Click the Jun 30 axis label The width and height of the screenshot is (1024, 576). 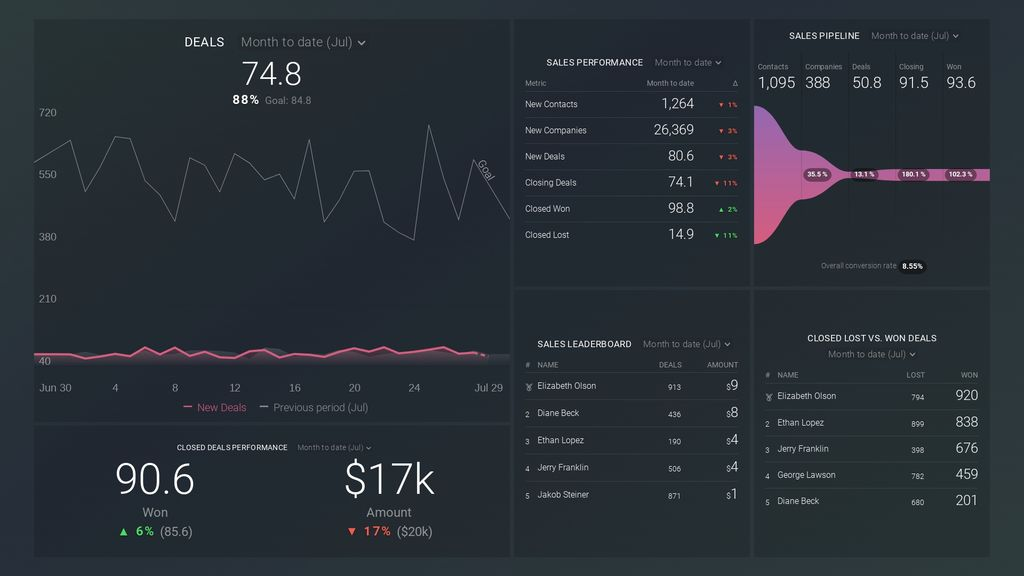coord(56,388)
